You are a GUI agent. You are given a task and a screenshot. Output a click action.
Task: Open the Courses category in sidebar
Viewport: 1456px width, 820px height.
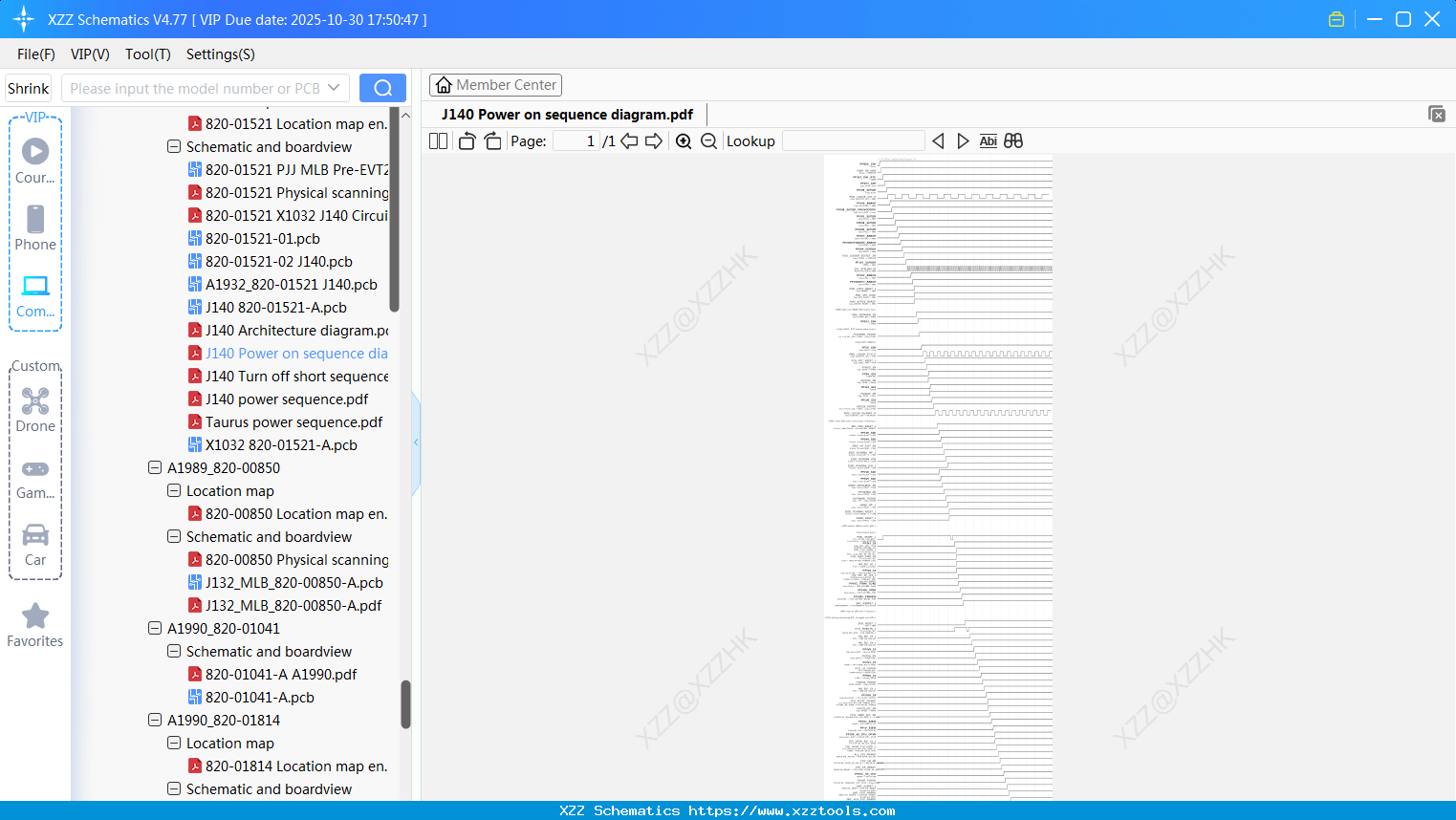pos(35,161)
